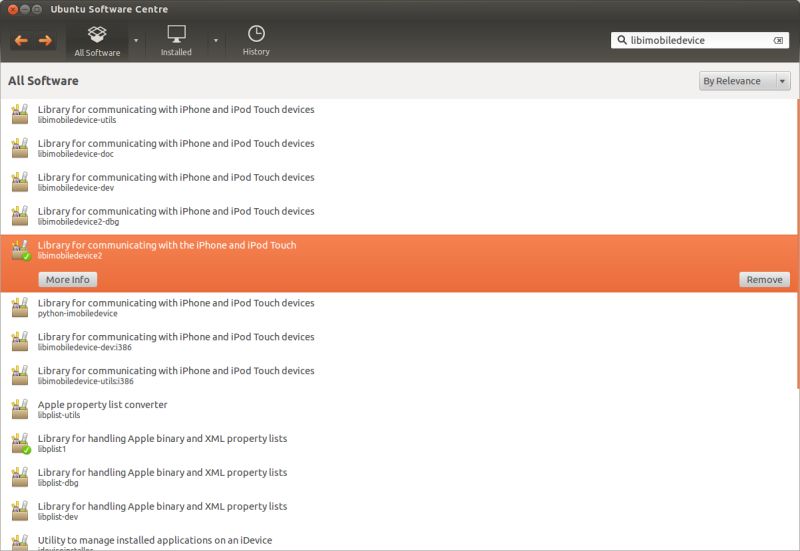The image size is (800, 551).
Task: Select the libimobiledevice-dev:i386 package icon
Action: coord(20,341)
